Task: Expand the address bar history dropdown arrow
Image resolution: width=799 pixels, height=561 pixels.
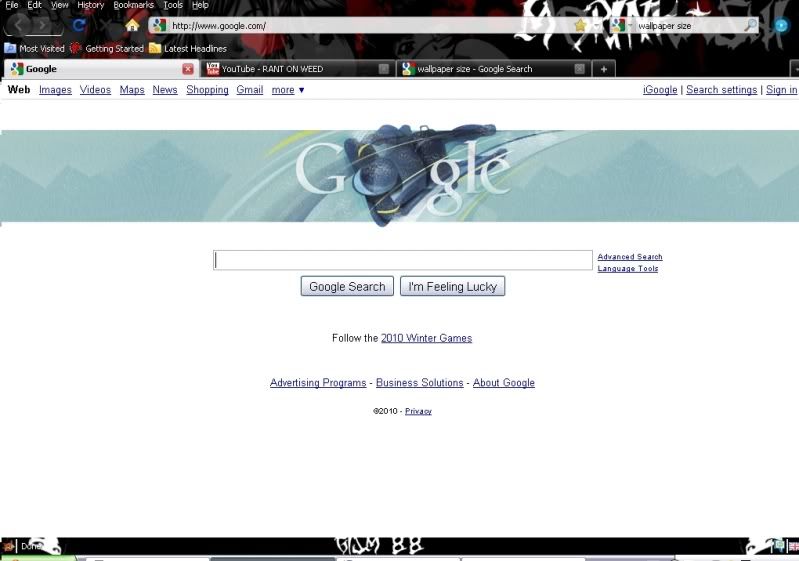Action: [596, 25]
